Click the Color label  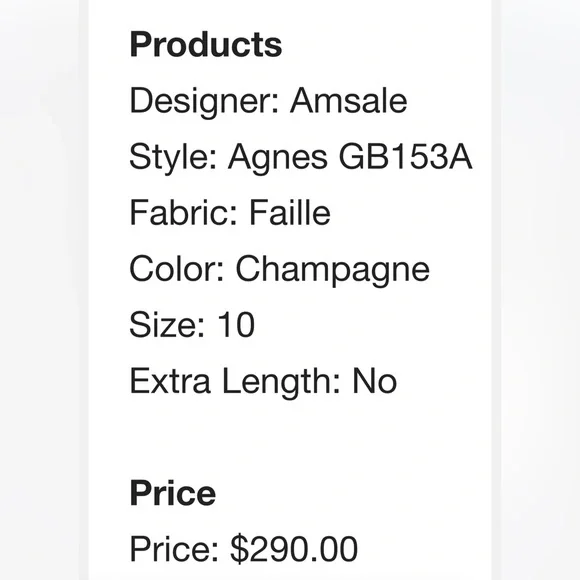pos(177,269)
